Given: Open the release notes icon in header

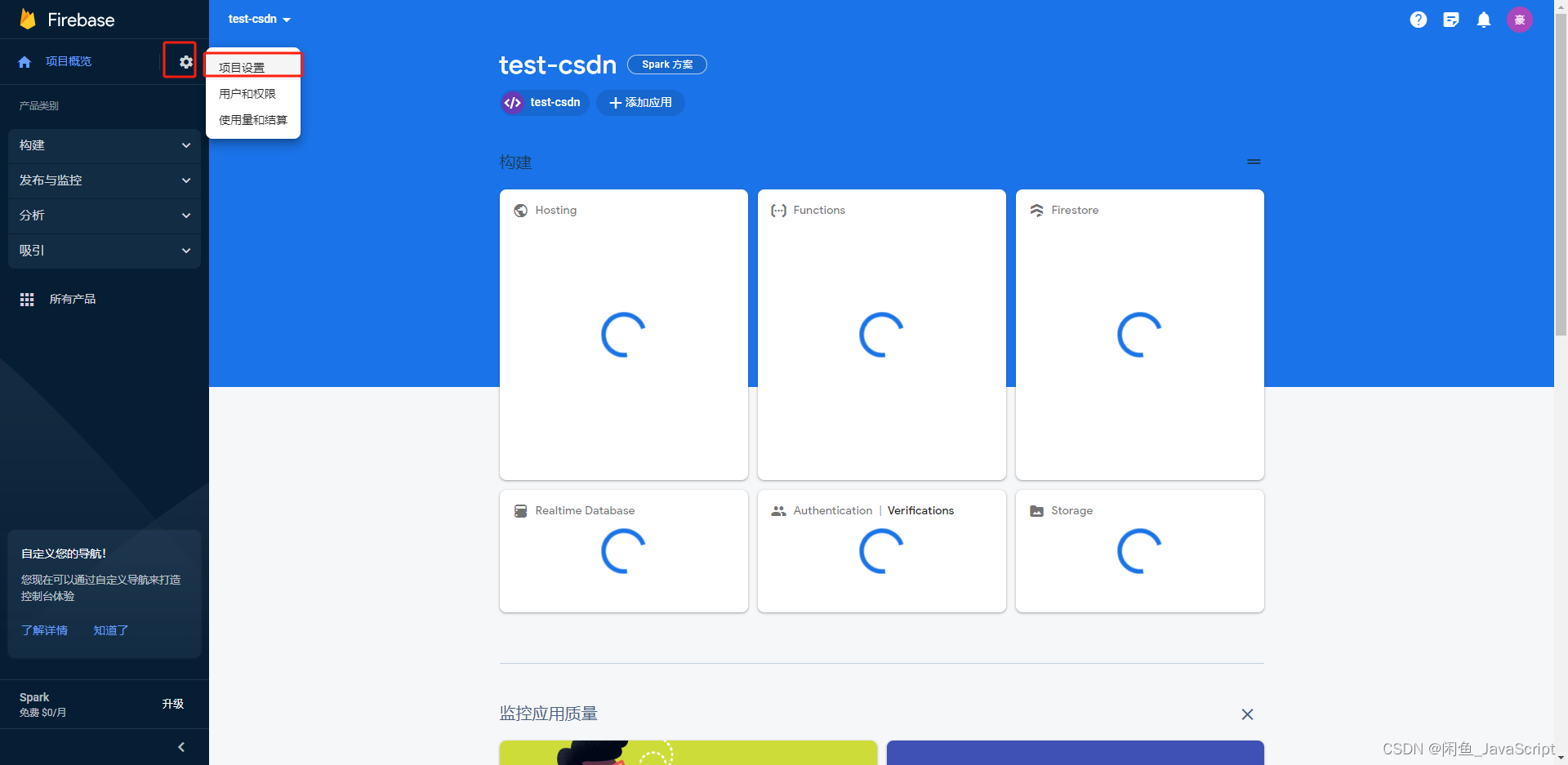Looking at the screenshot, I should (1451, 20).
